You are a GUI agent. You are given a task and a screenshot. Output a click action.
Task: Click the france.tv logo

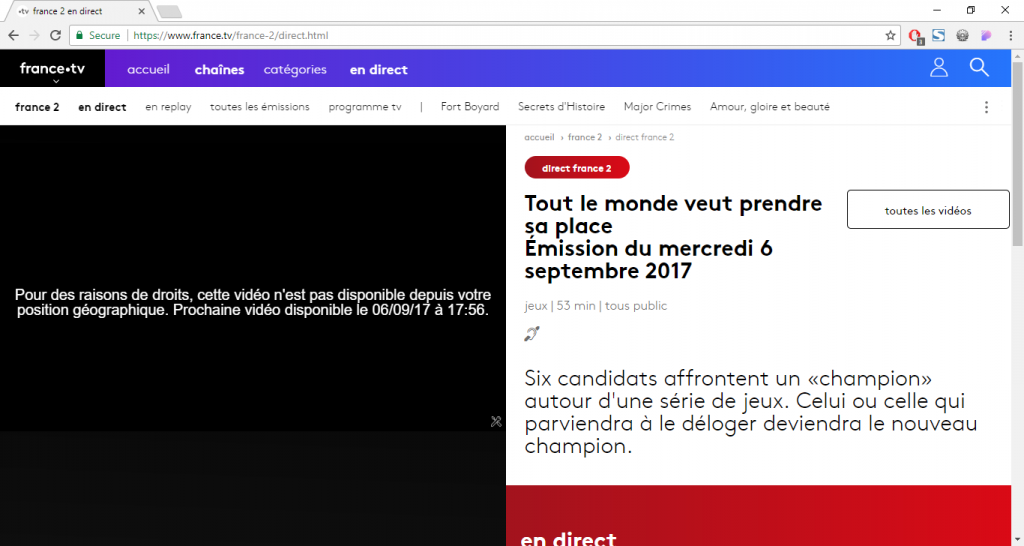pyautogui.click(x=52, y=68)
